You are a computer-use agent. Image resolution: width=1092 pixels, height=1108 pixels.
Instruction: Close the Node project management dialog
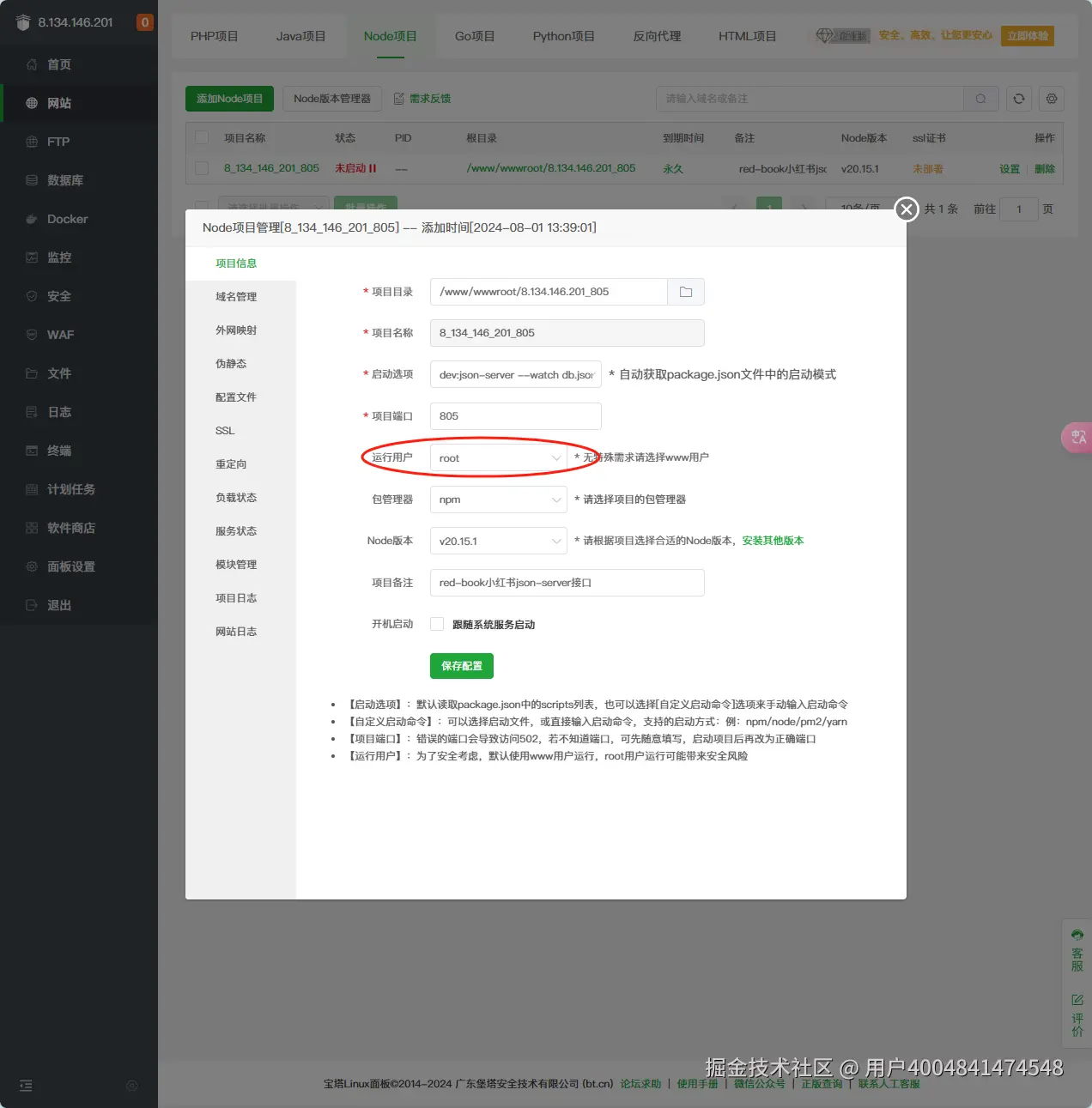click(x=907, y=209)
